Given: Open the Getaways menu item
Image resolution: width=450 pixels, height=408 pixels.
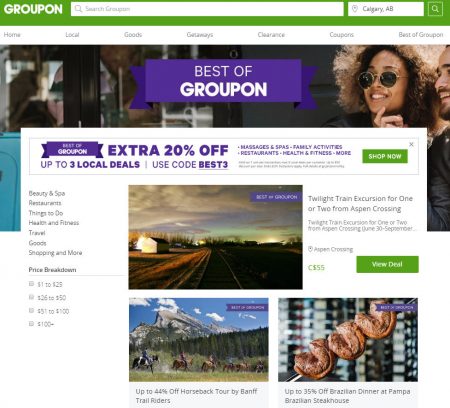Looking at the screenshot, I should 200,35.
